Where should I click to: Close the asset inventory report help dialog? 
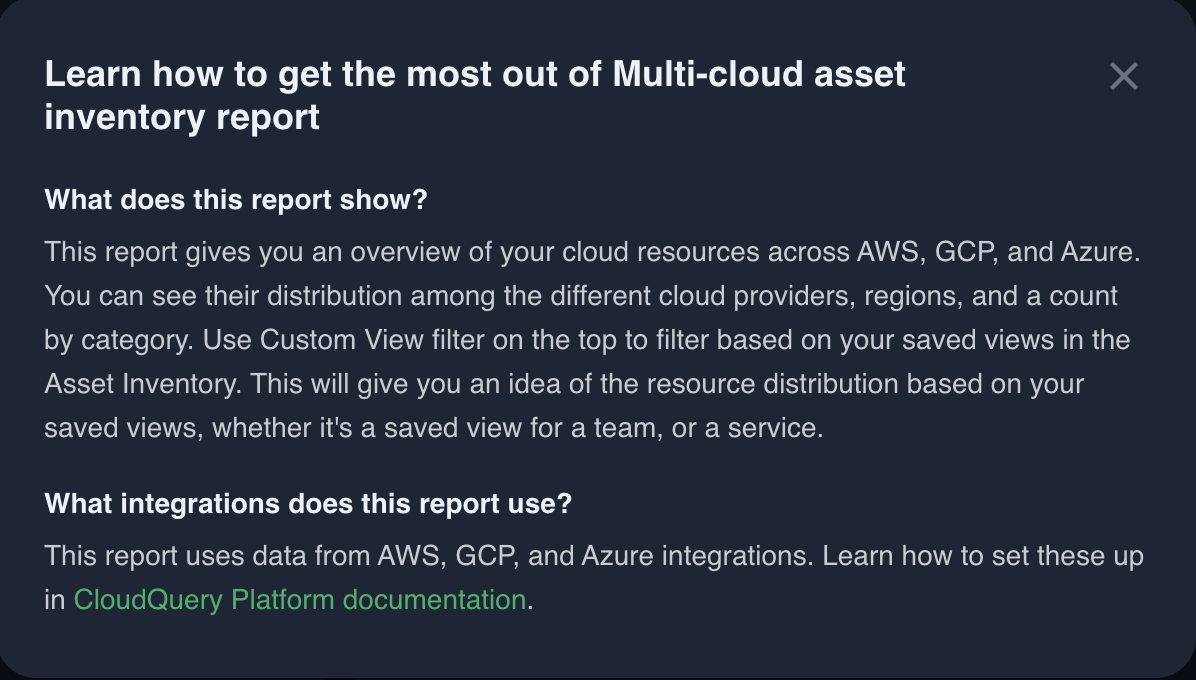[x=1124, y=76]
